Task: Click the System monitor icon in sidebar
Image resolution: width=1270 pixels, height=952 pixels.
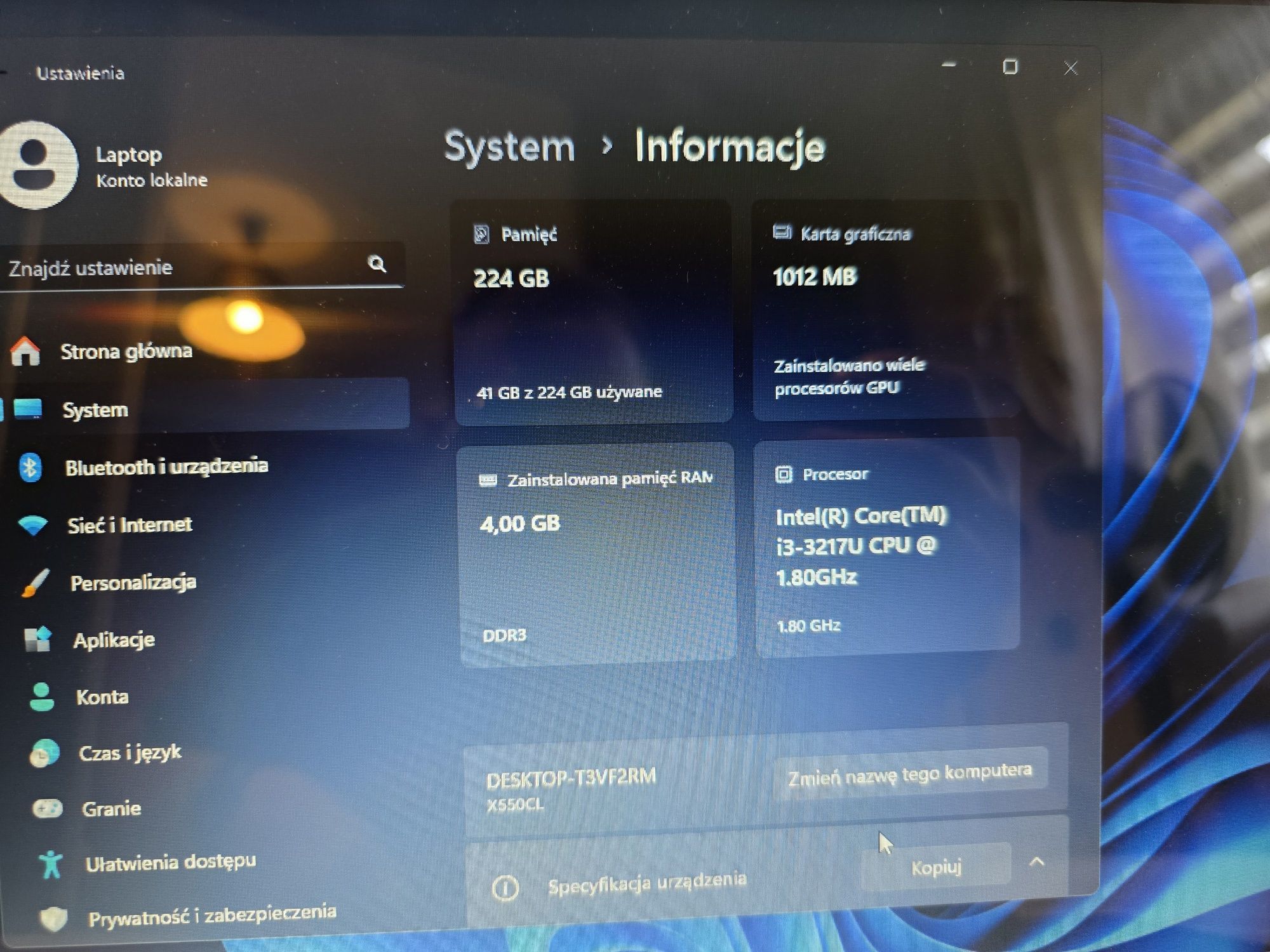Action: (x=28, y=409)
